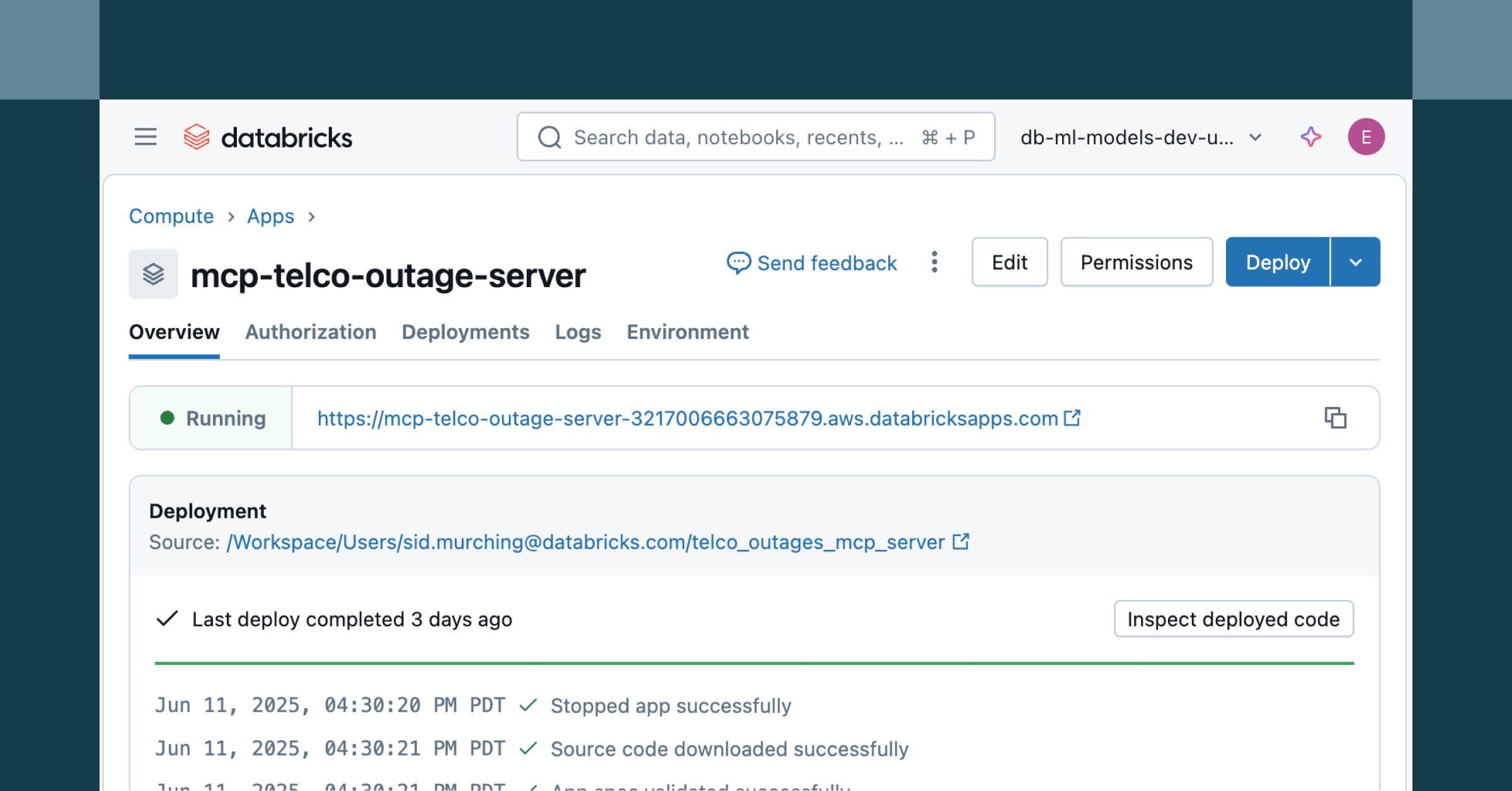
Task: Click the chevron after Apps breadcrumb
Action: point(311,217)
